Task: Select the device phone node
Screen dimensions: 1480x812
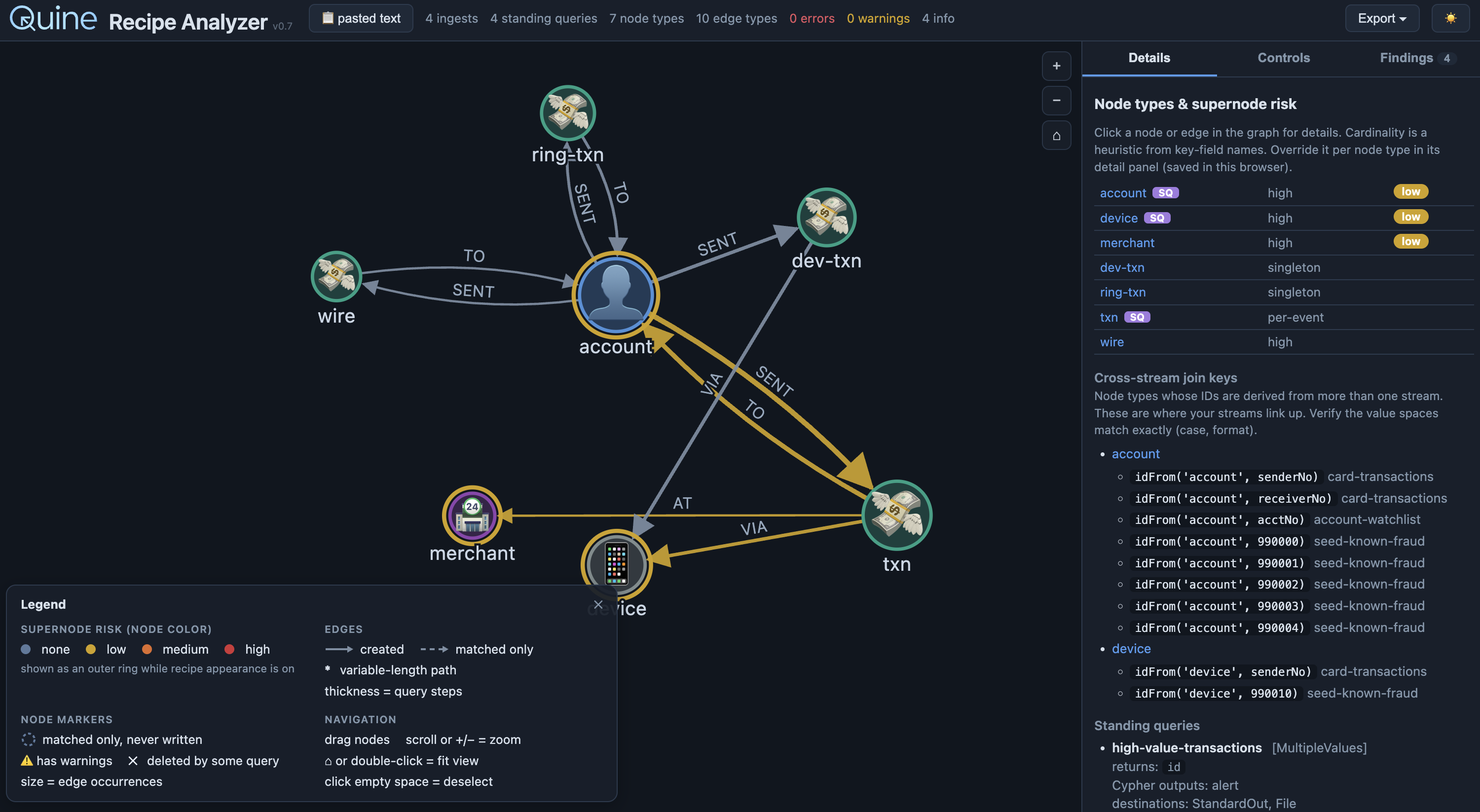Action: click(x=617, y=564)
